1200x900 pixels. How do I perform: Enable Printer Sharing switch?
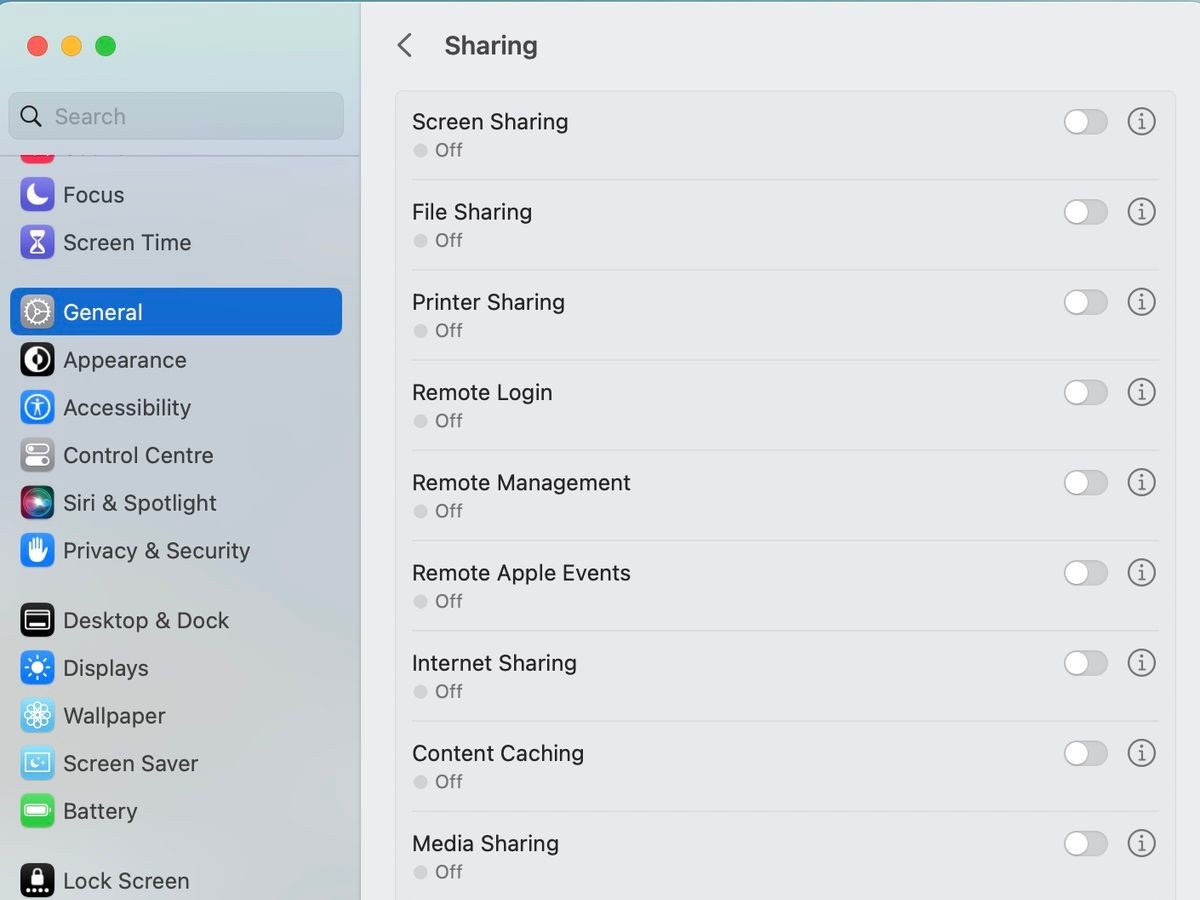[x=1086, y=302]
